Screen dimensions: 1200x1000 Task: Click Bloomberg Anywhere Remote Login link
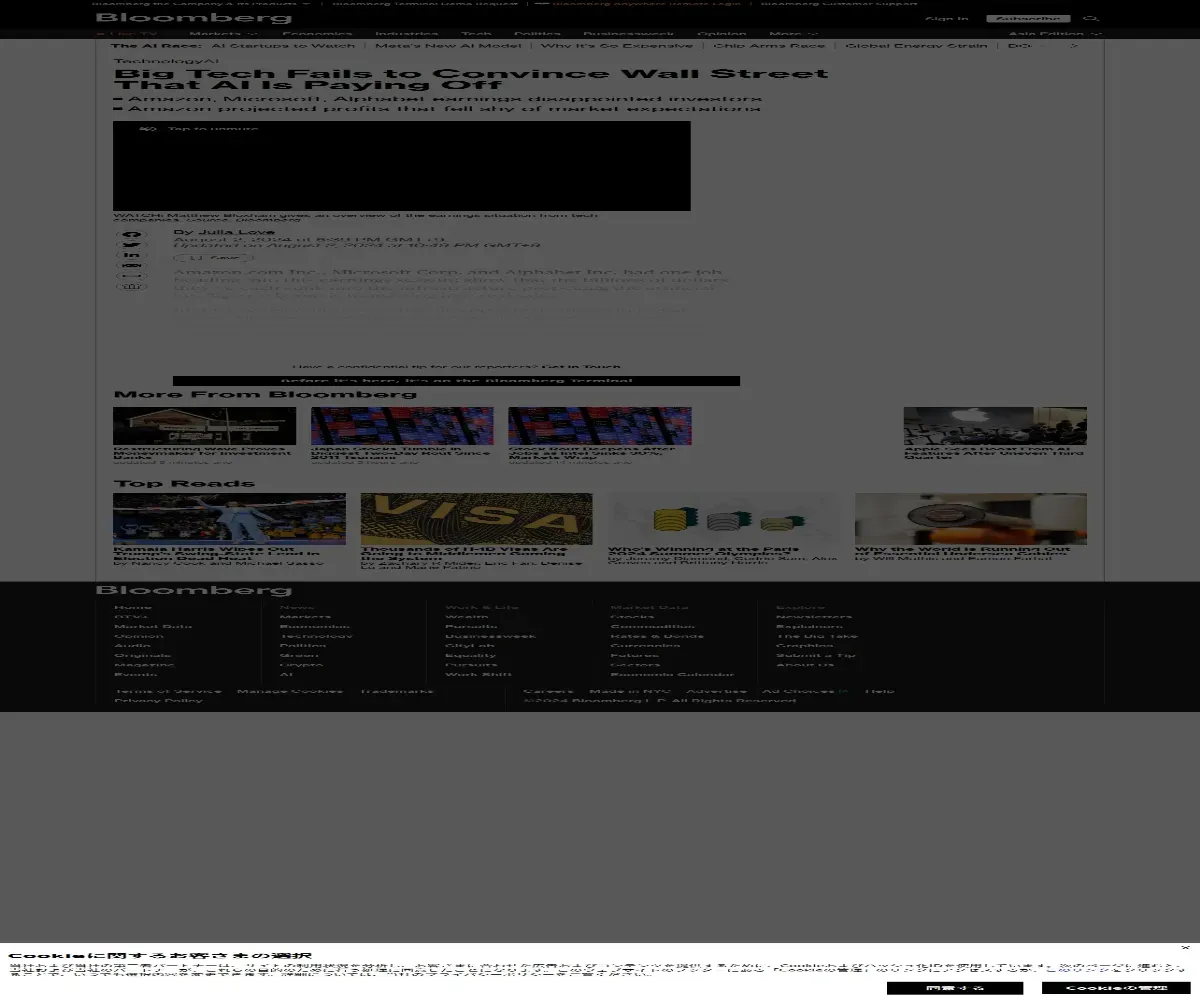[x=638, y=3]
